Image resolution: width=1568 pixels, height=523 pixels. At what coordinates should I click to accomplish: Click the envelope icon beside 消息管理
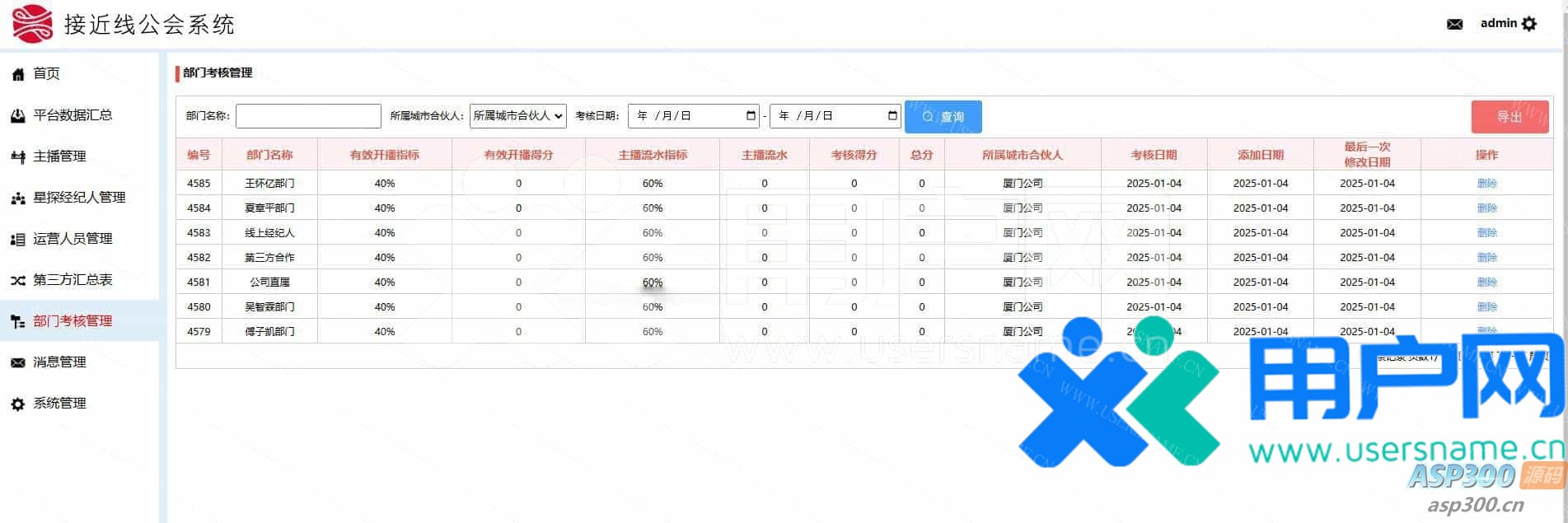tap(17, 363)
